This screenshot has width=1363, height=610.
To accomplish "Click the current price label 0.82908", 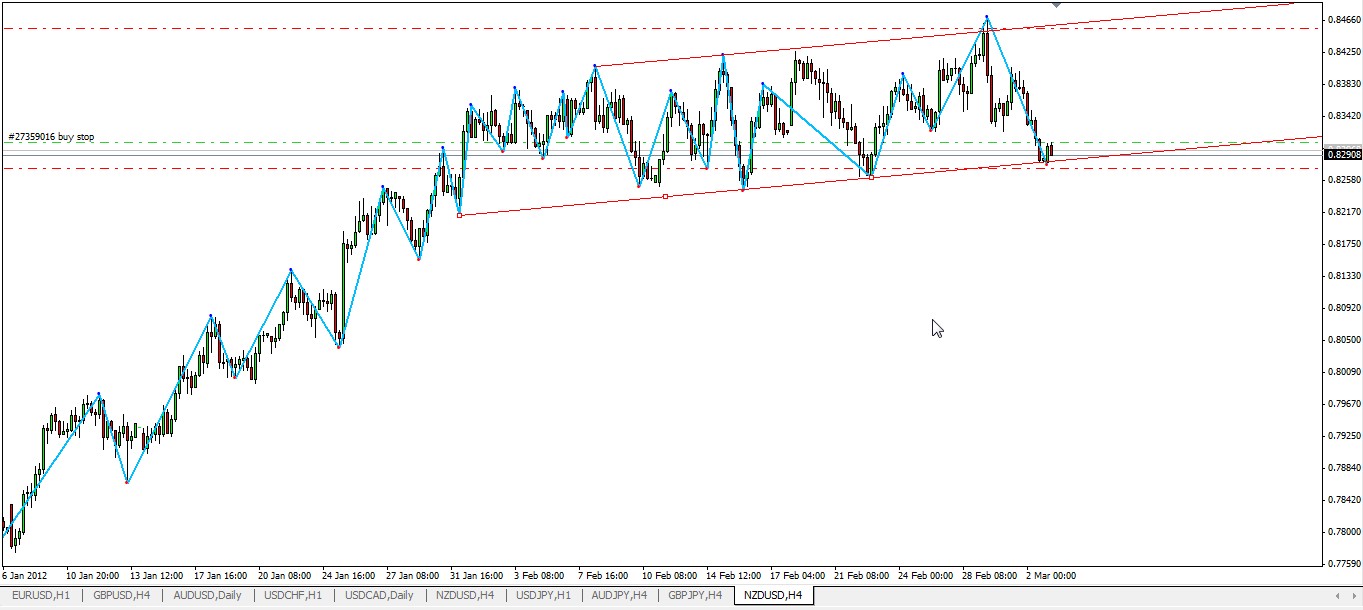I will pyautogui.click(x=1342, y=154).
